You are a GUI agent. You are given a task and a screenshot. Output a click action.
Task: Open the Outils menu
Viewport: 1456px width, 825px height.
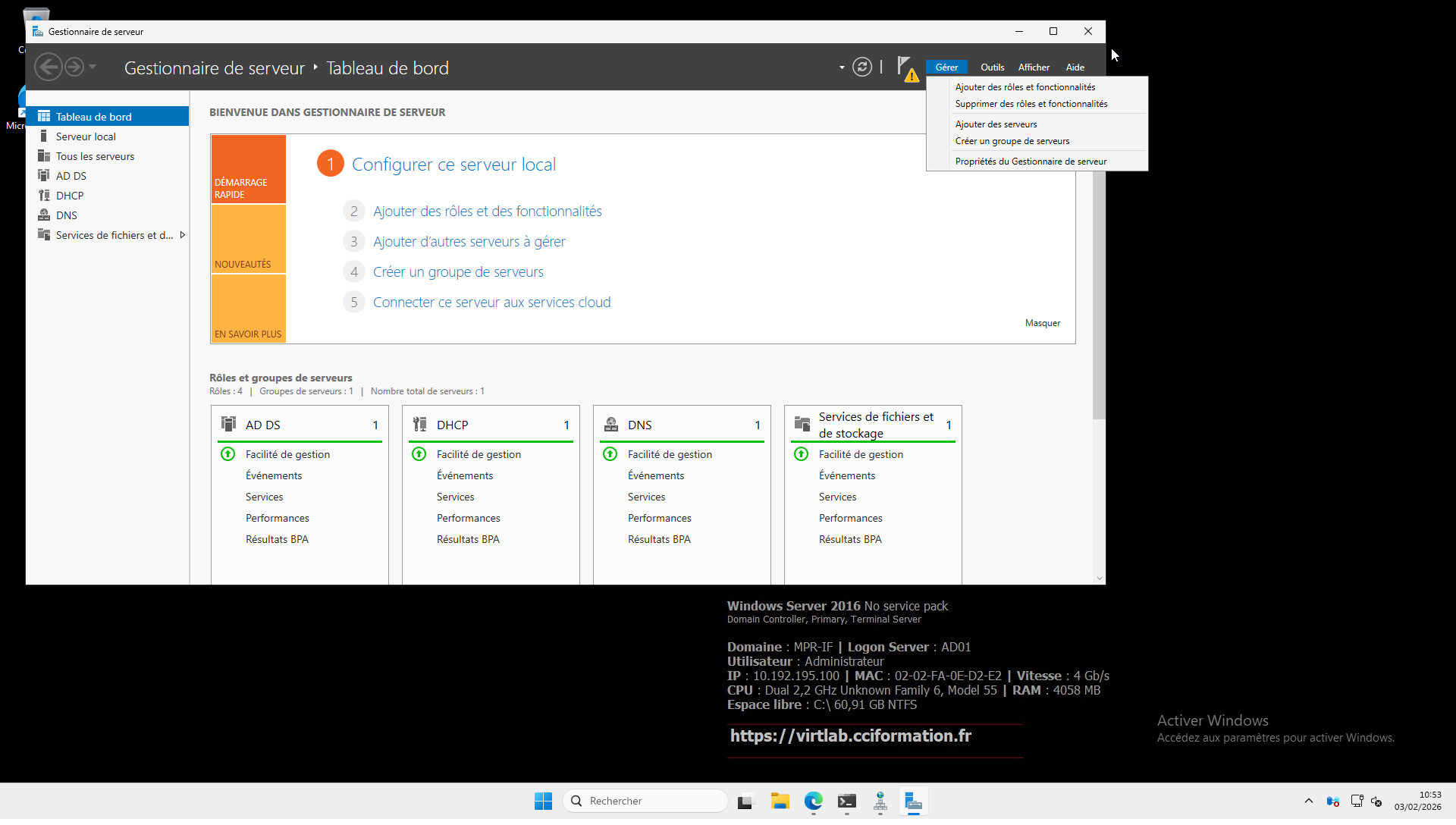pyautogui.click(x=992, y=67)
